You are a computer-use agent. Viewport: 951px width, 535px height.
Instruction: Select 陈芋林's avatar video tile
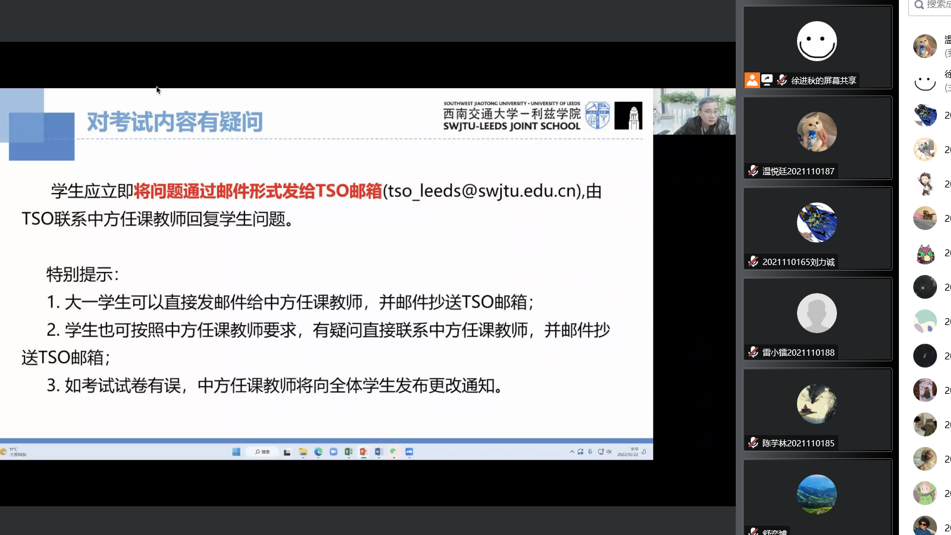pos(817,403)
